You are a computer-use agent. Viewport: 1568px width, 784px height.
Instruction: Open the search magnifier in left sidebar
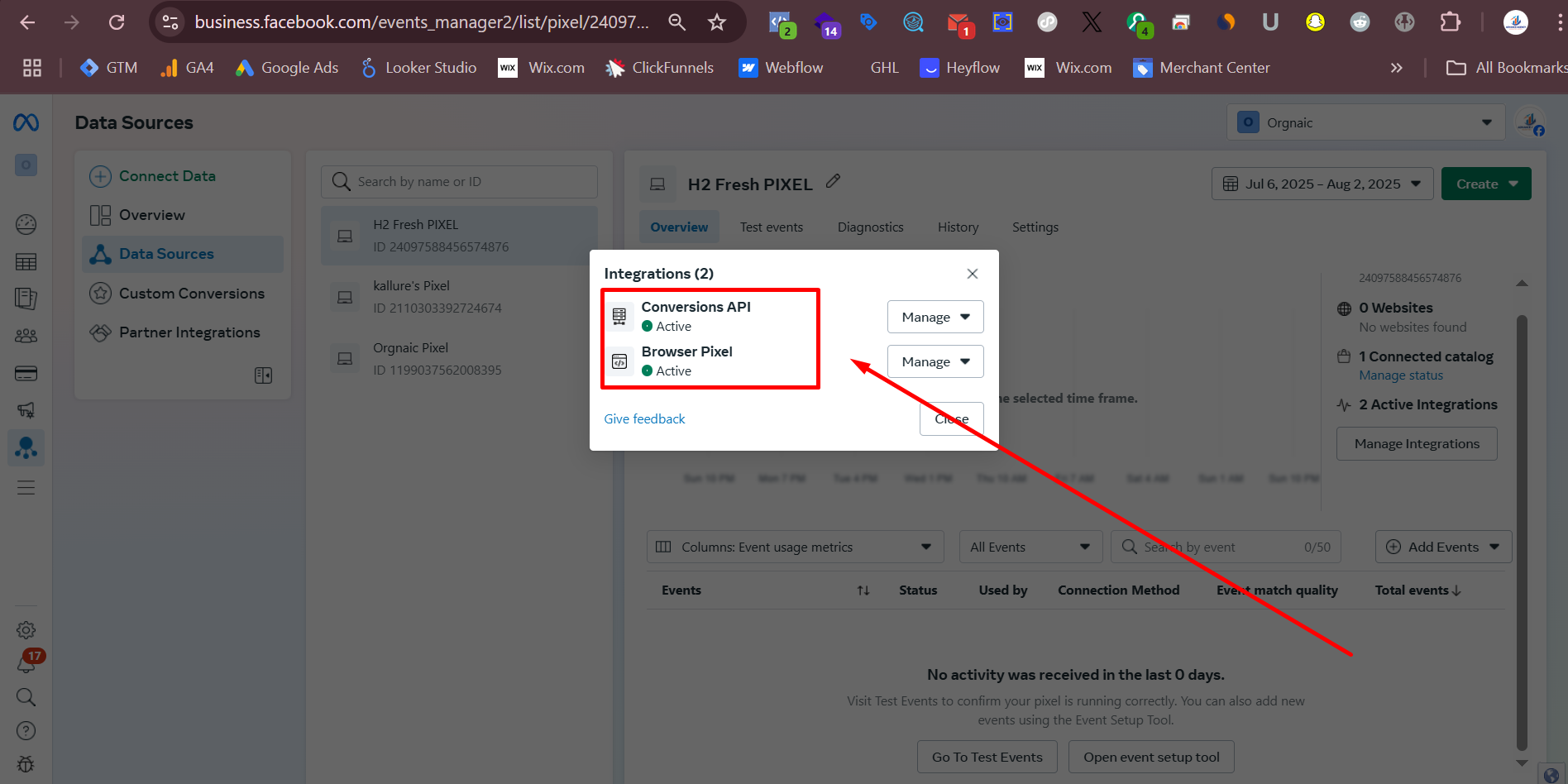tap(26, 697)
